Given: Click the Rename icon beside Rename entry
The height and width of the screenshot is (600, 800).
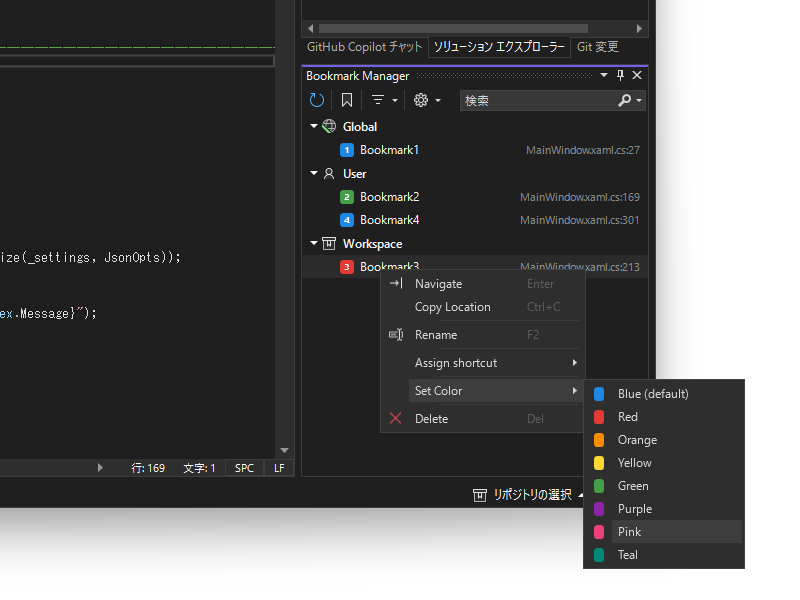Looking at the screenshot, I should pos(396,334).
